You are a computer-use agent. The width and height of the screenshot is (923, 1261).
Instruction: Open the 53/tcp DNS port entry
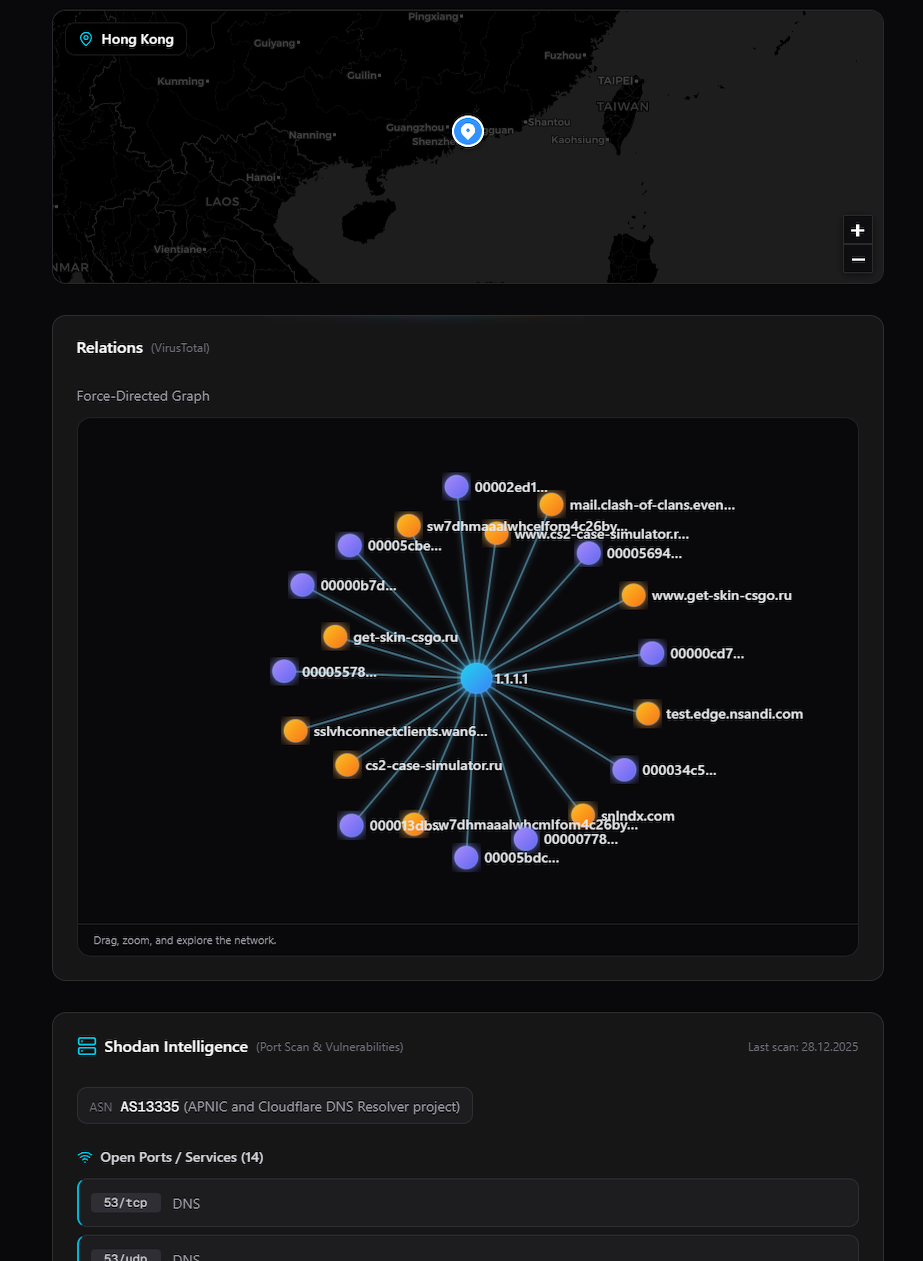click(468, 1203)
